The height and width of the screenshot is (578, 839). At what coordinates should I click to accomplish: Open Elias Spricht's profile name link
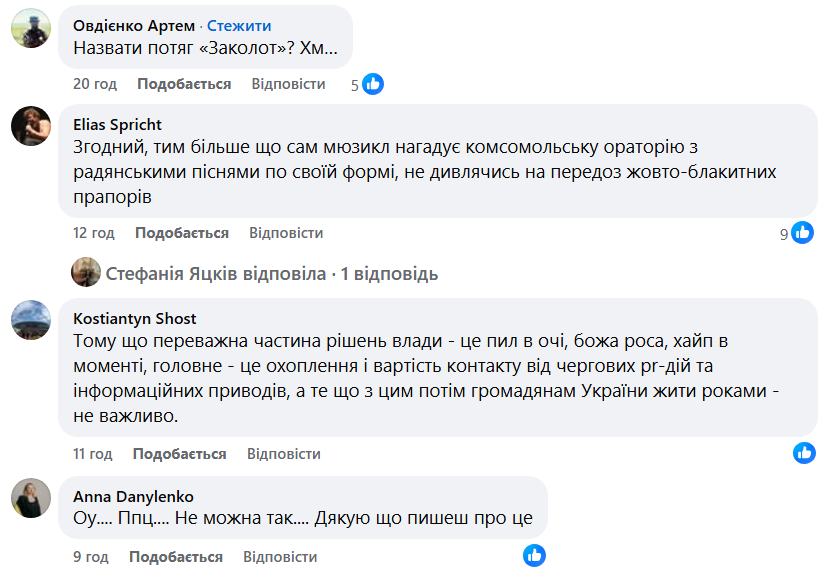(x=118, y=125)
